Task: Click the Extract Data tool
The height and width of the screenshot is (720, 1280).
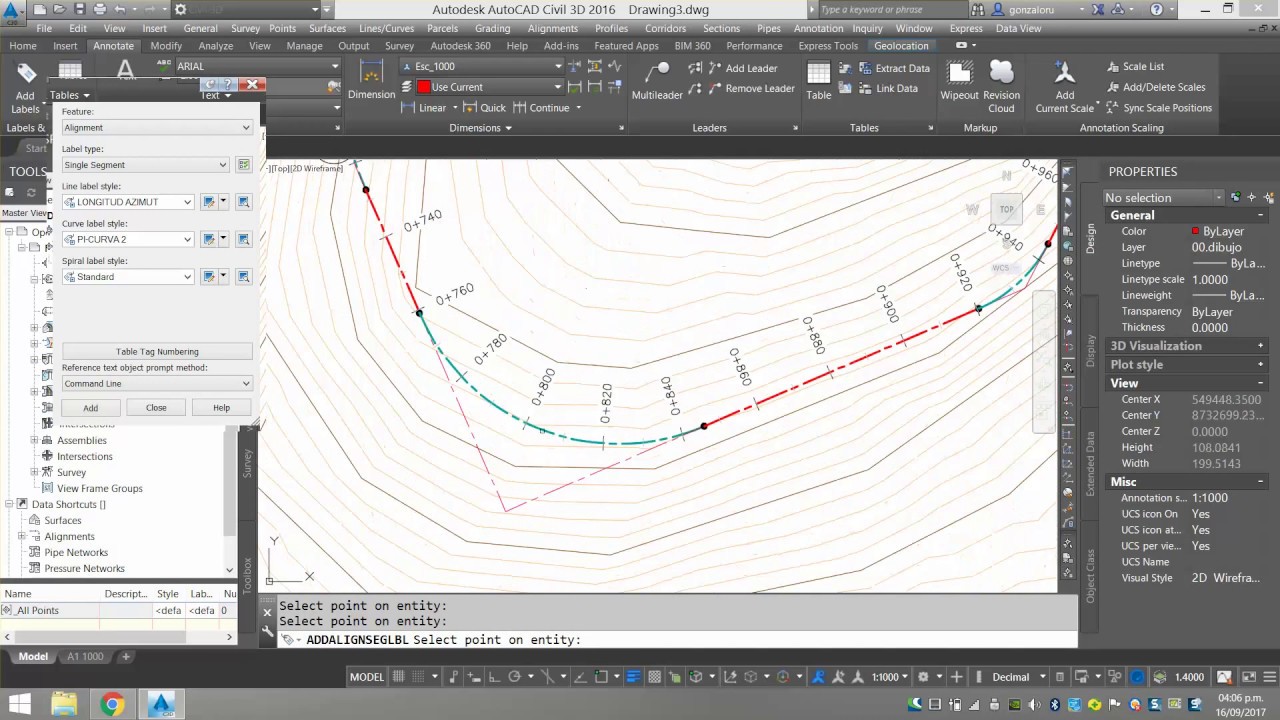Action: [x=894, y=68]
